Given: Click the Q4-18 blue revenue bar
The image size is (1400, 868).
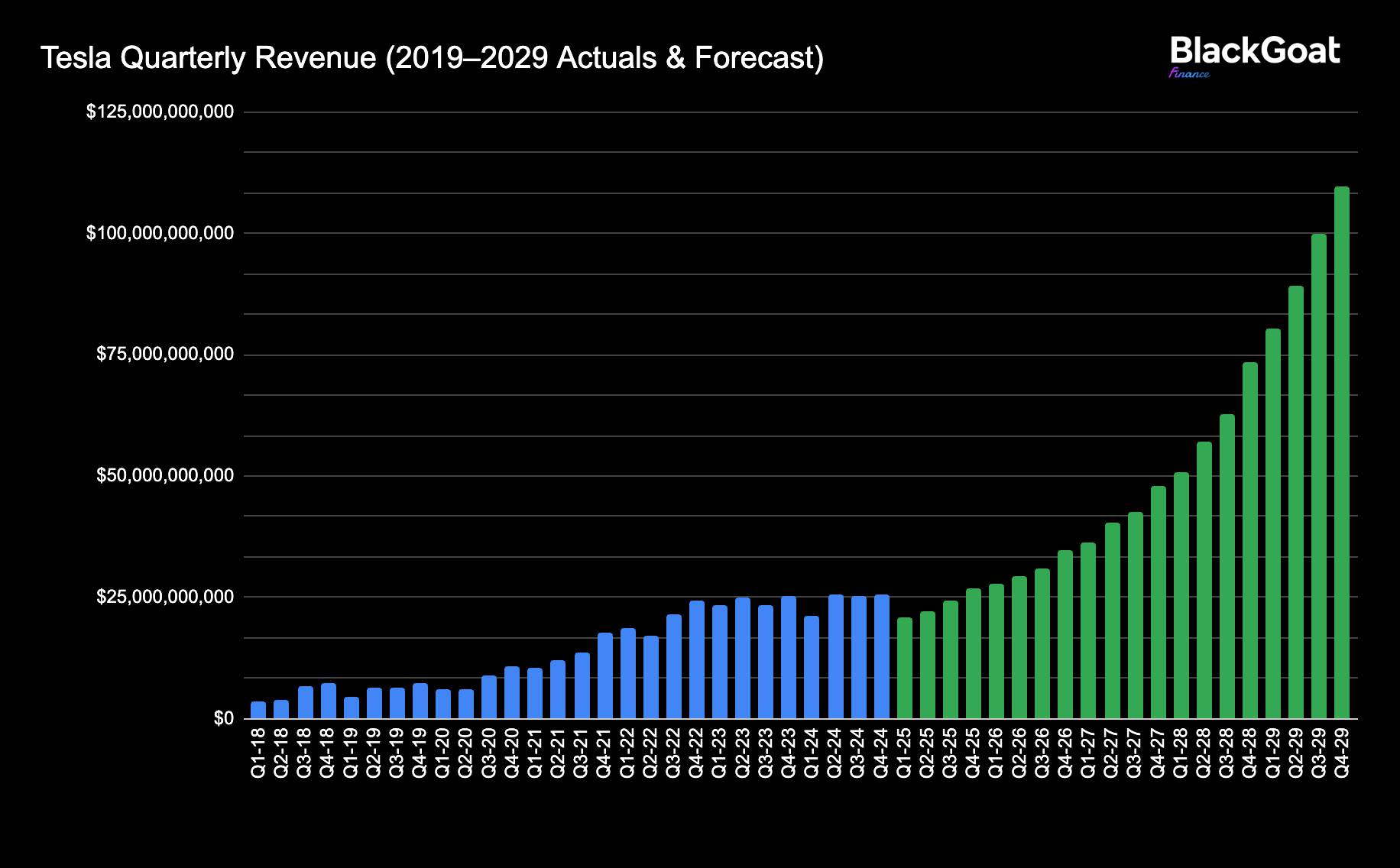Looking at the screenshot, I should click(328, 701).
